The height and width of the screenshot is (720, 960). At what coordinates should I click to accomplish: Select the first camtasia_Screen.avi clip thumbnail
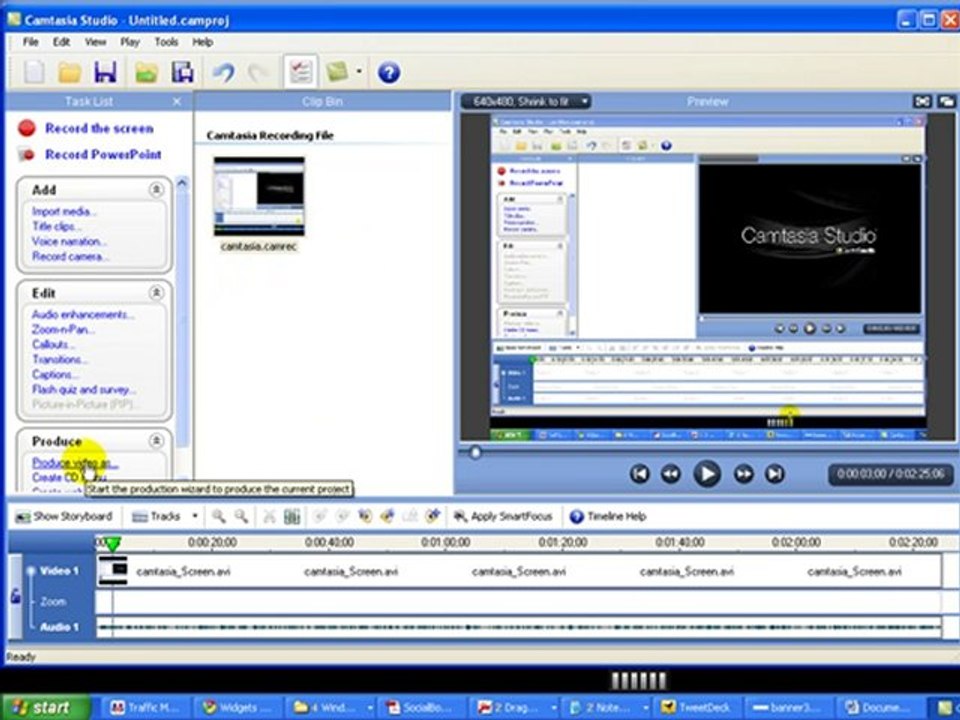point(113,571)
